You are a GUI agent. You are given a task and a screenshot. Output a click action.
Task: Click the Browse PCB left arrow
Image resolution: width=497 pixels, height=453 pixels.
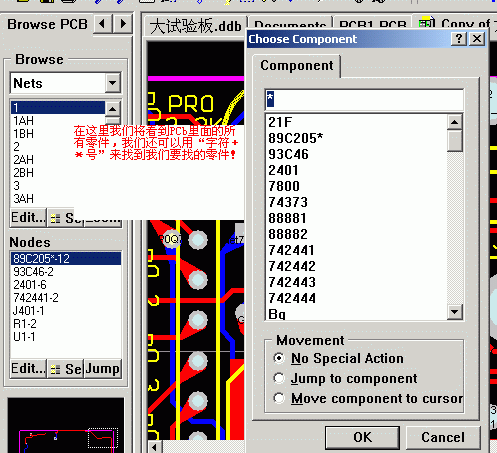click(103, 24)
